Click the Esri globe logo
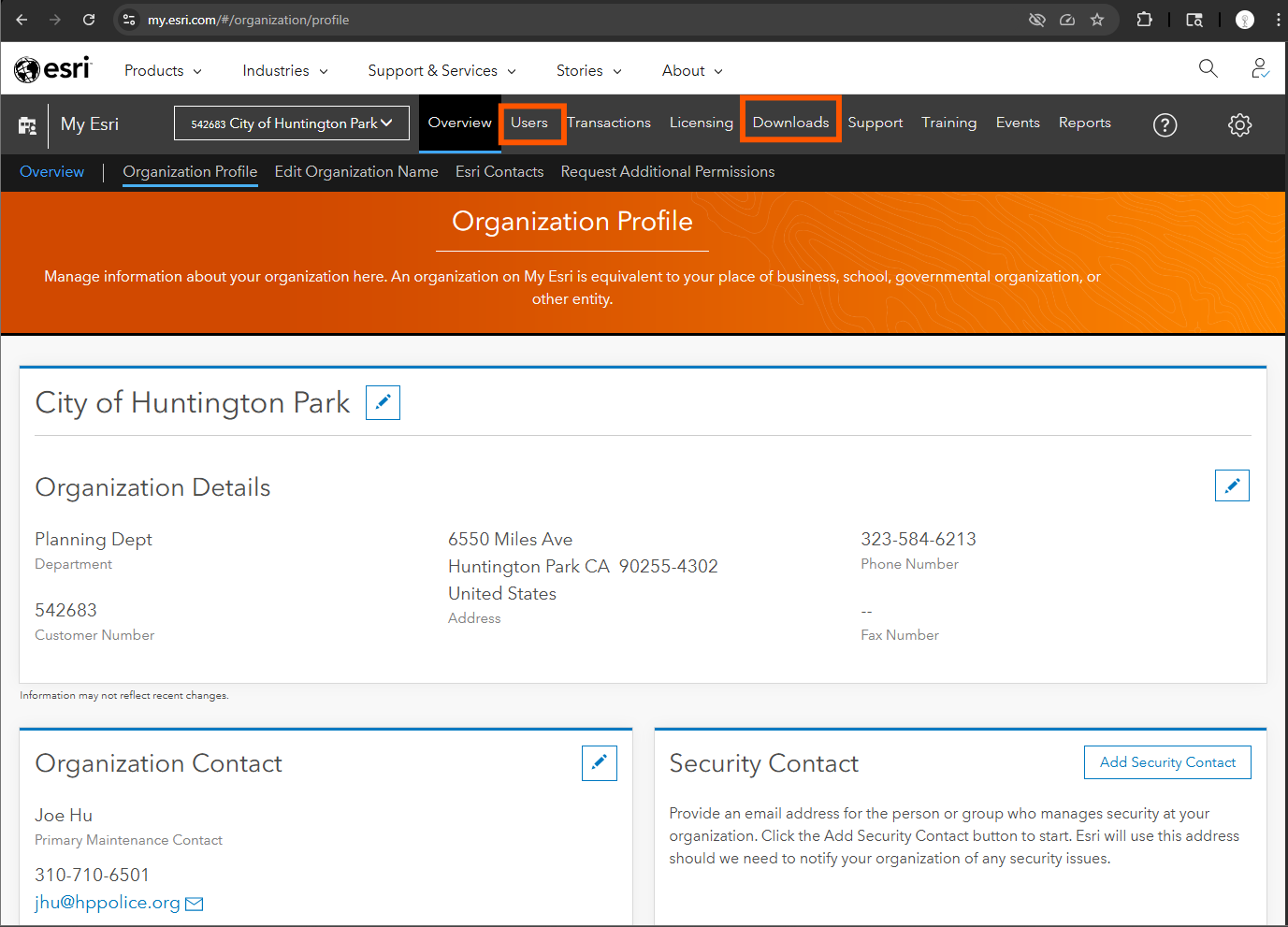 click(53, 69)
